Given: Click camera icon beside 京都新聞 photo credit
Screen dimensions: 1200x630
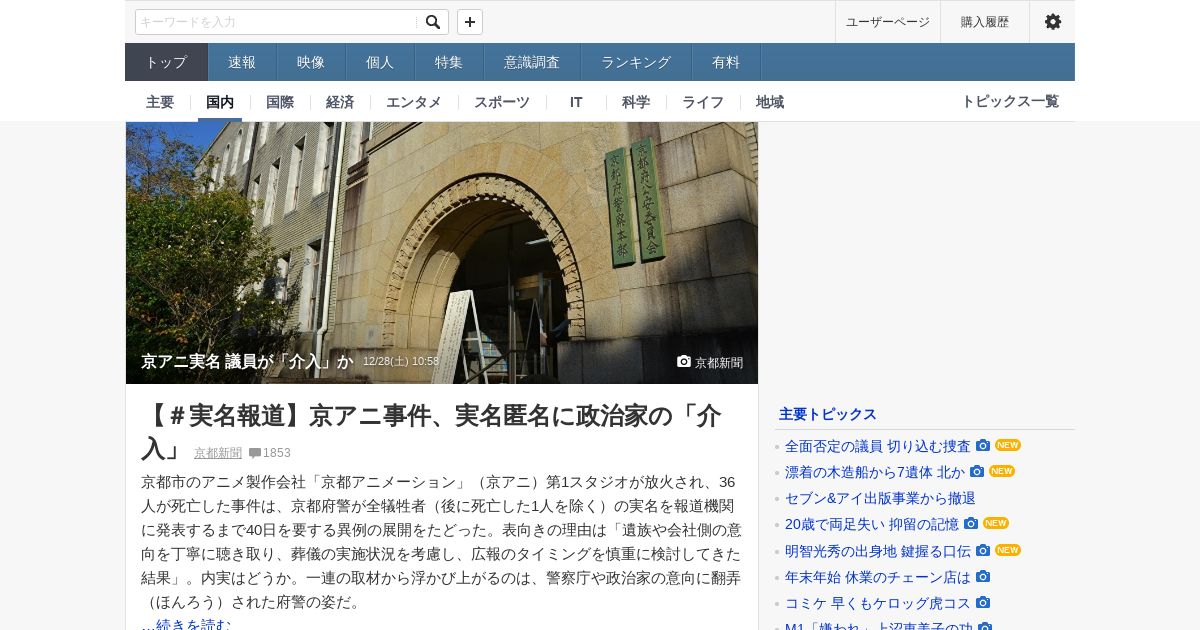Looking at the screenshot, I should pos(684,362).
